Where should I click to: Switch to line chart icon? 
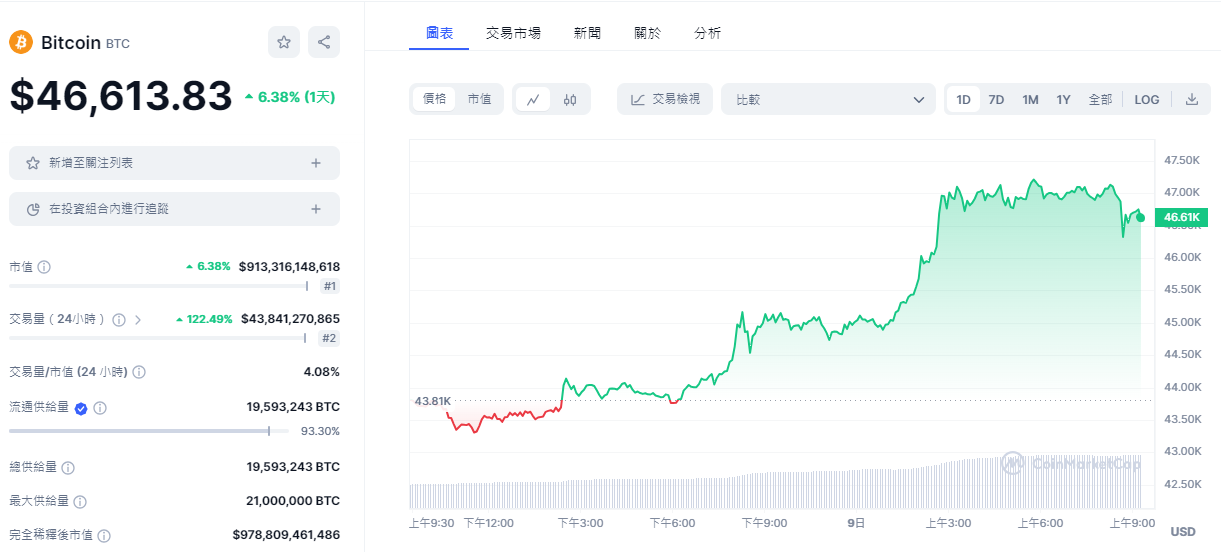coord(533,99)
